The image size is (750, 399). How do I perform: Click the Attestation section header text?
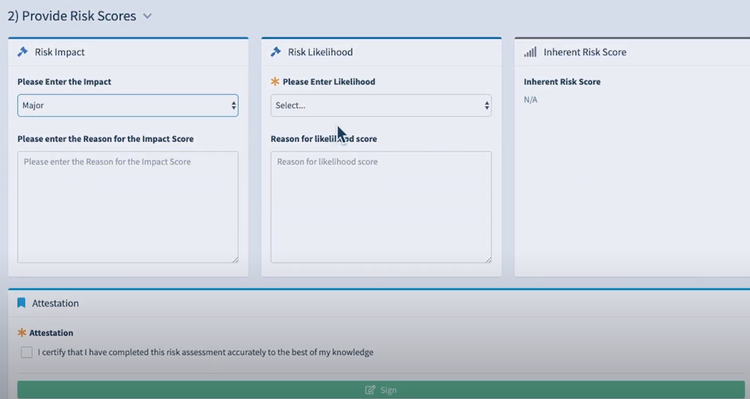[x=55, y=303]
